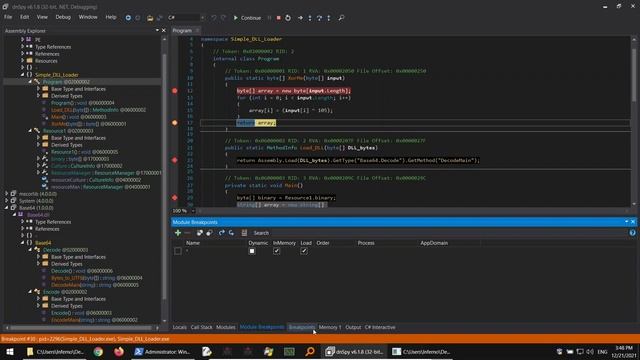Toggle the red breakpoint at 'byte[] array = new byte'
The height and width of the screenshot is (360, 640).
pos(175,91)
